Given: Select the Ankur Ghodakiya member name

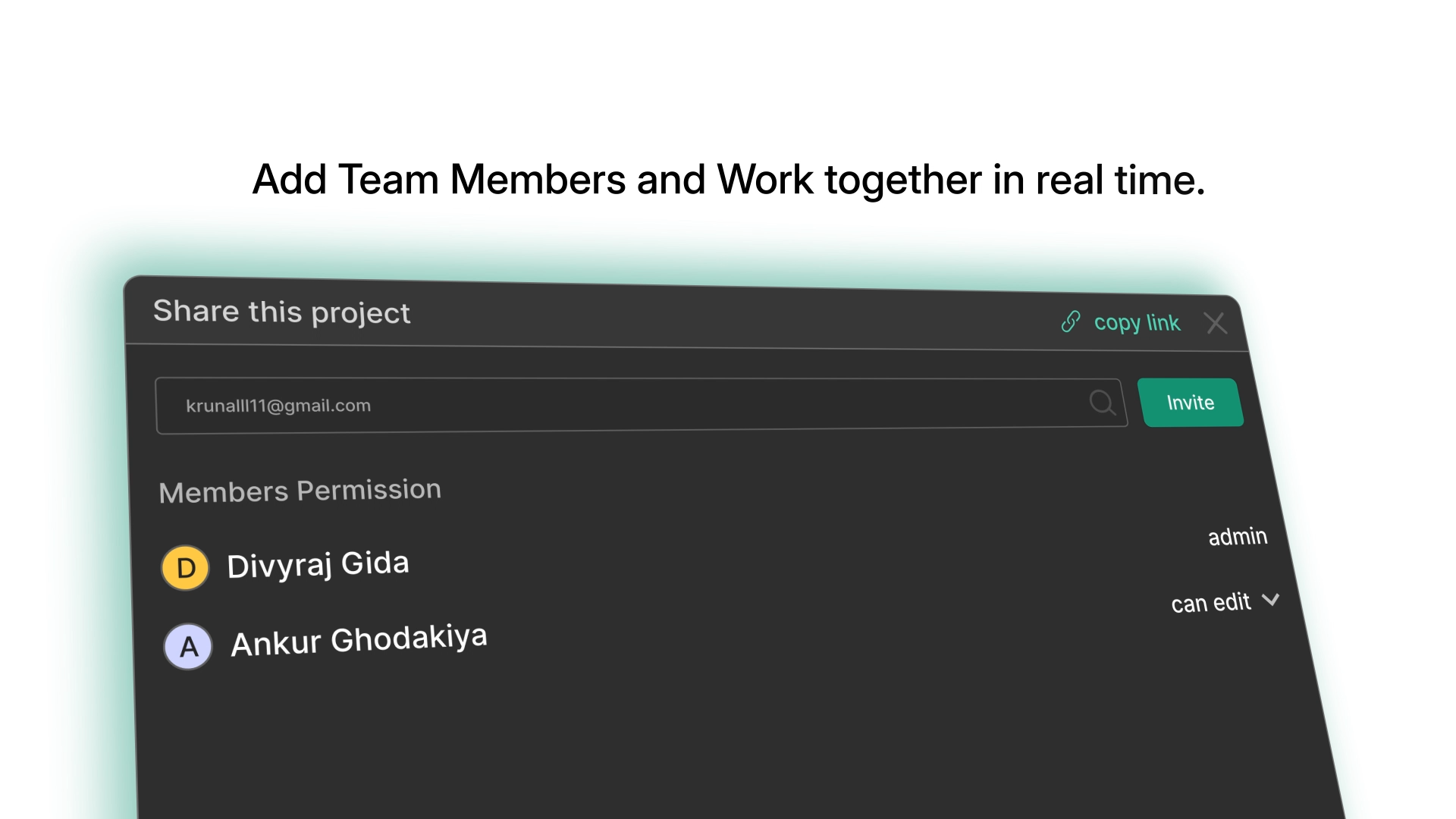Looking at the screenshot, I should (359, 641).
